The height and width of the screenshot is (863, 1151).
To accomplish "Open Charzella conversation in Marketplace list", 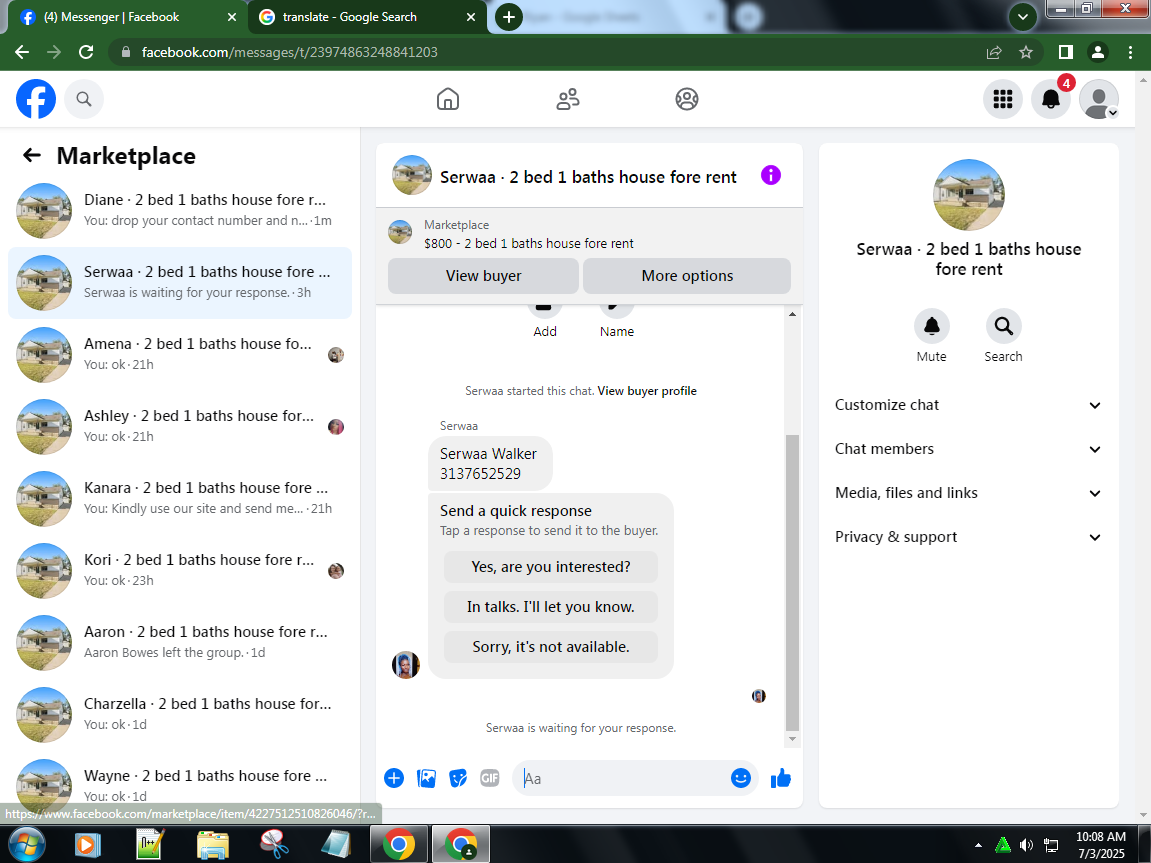I will coord(180,714).
